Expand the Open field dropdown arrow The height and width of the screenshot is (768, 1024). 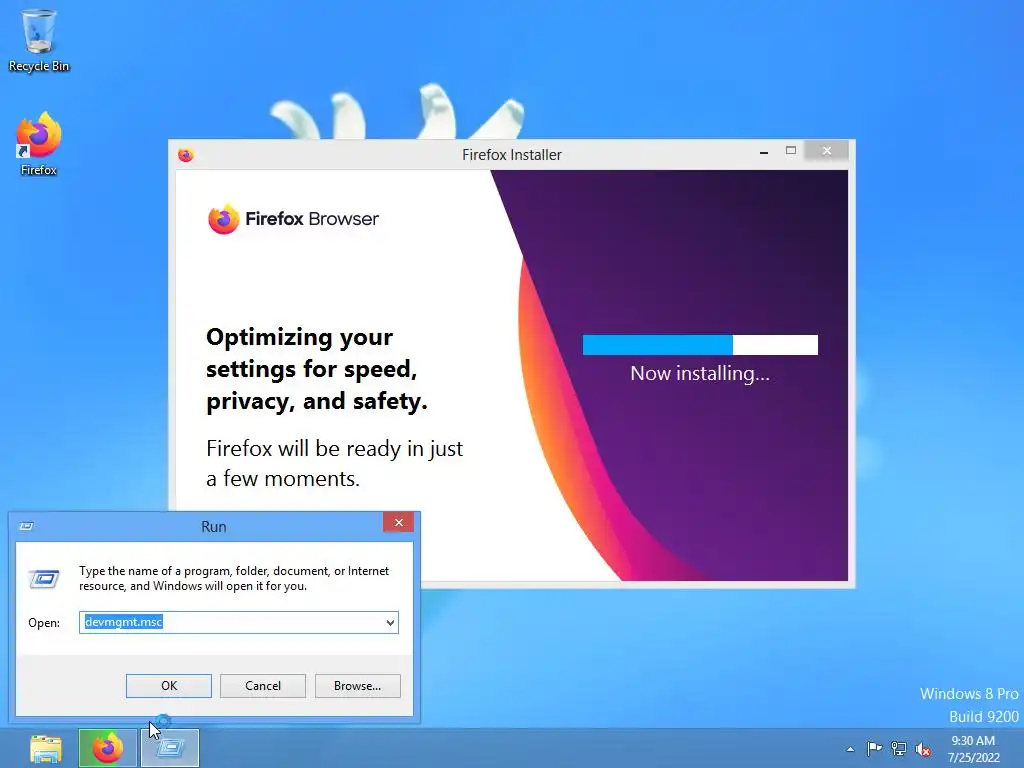point(390,622)
